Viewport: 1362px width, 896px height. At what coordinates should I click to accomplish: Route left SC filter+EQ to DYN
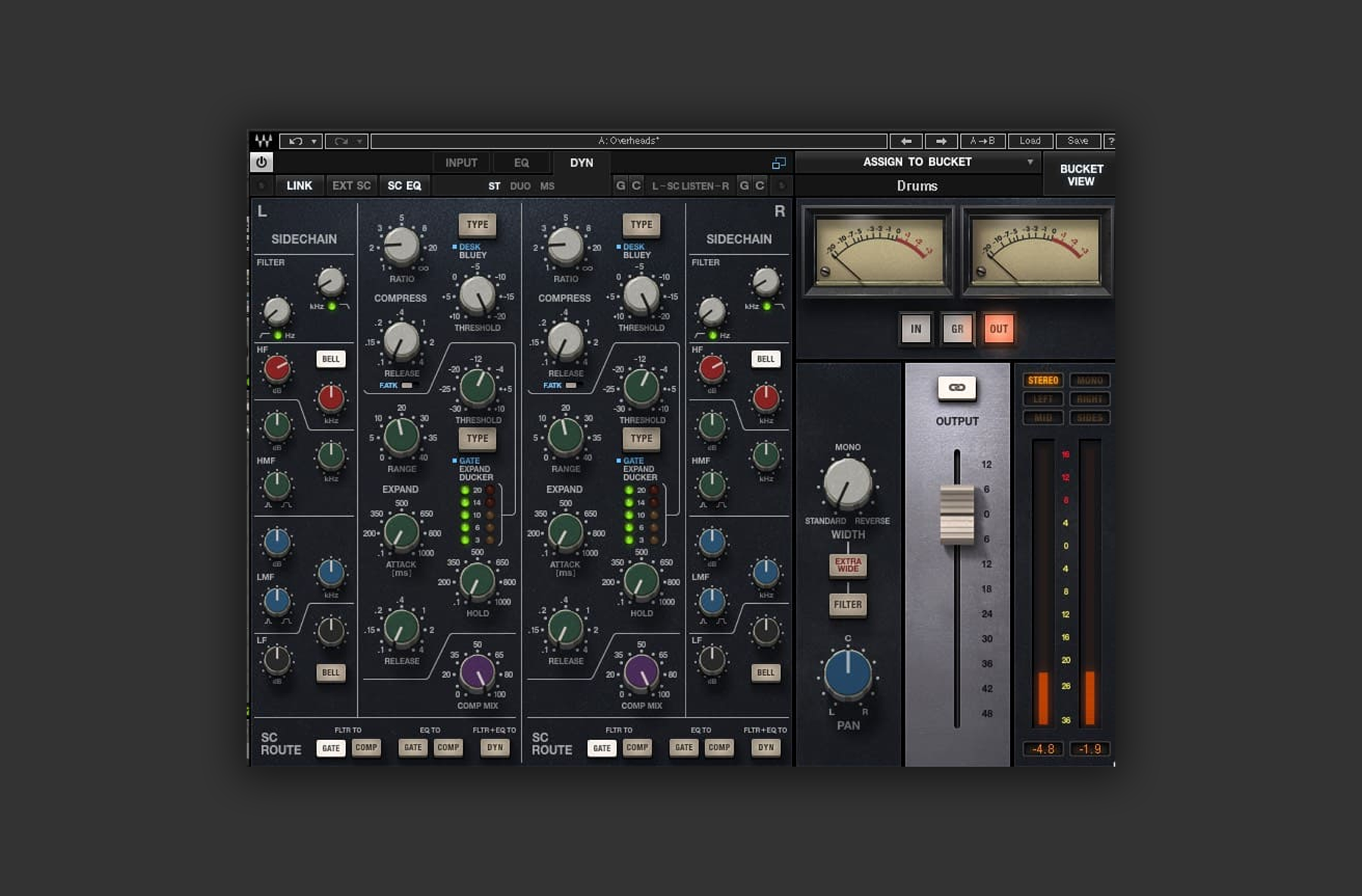click(x=495, y=748)
